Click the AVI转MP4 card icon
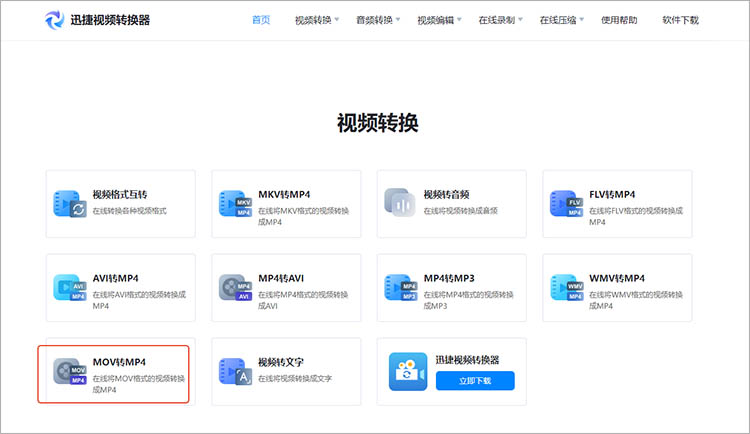750x434 pixels. pyautogui.click(x=70, y=288)
